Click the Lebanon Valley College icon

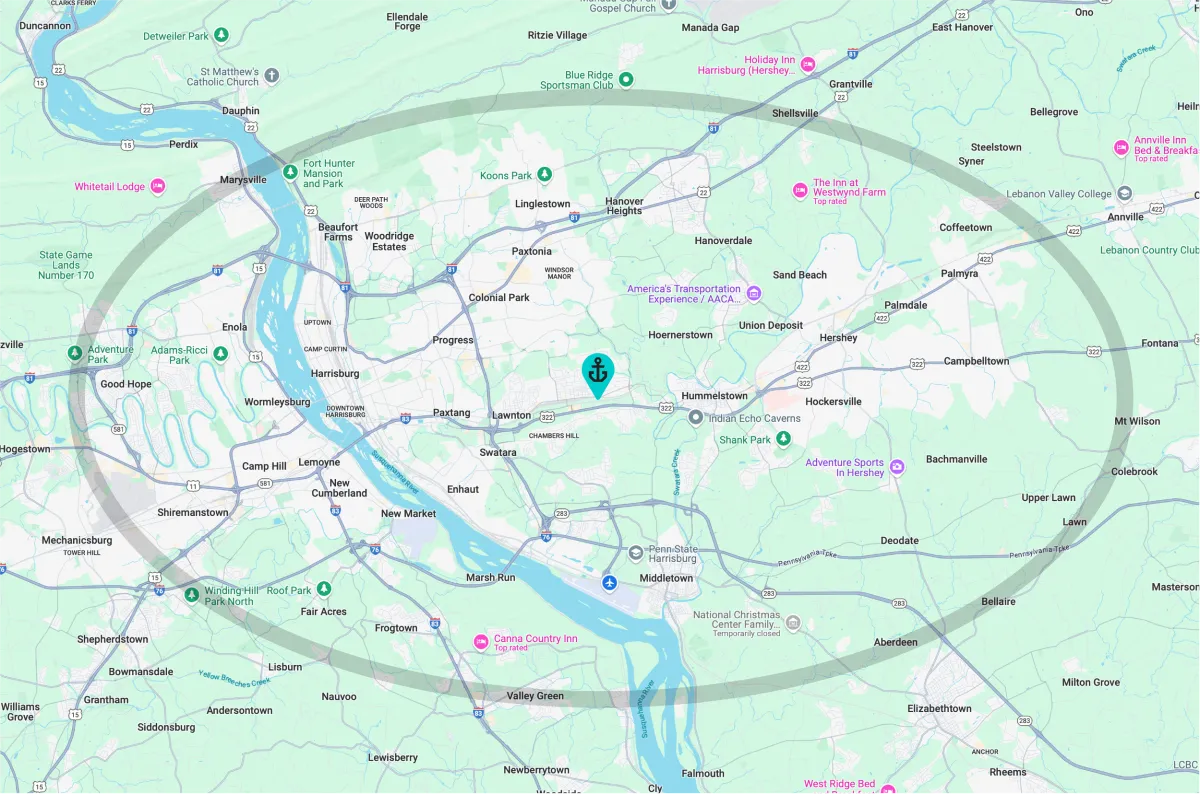1125,193
